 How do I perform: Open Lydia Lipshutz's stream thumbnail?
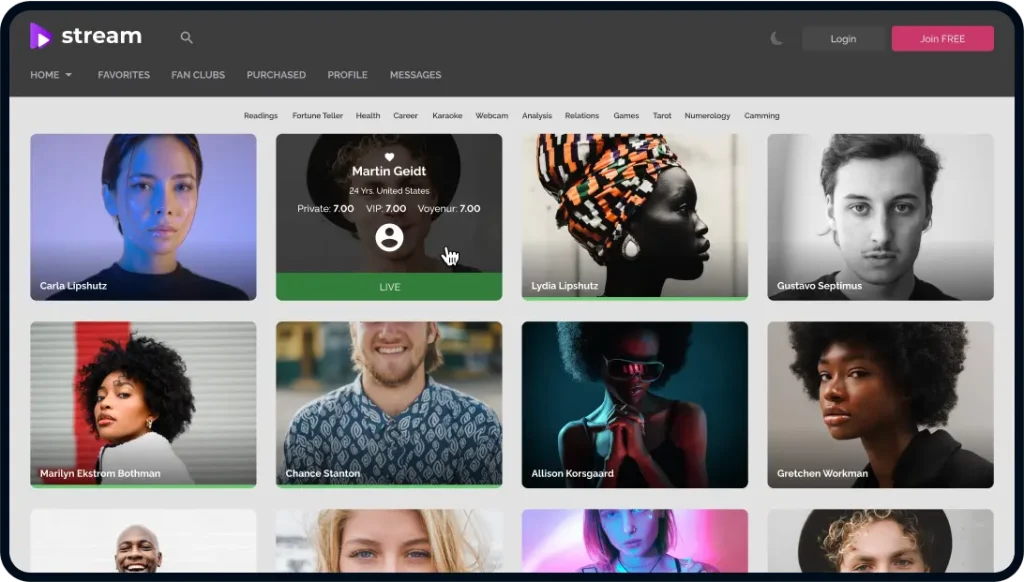click(x=634, y=216)
